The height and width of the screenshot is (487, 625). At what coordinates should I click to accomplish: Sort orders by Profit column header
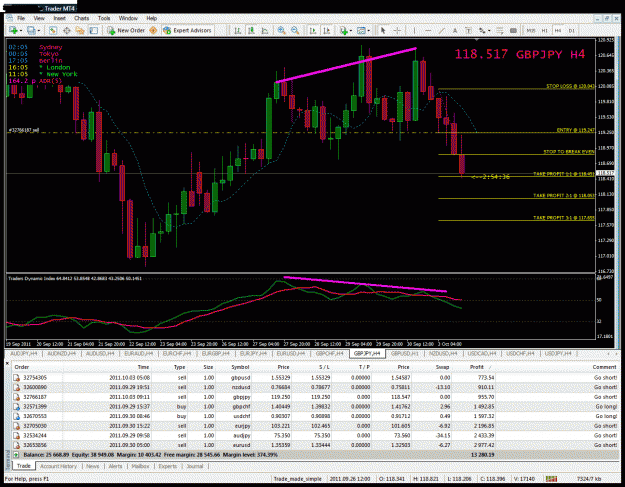(x=477, y=367)
